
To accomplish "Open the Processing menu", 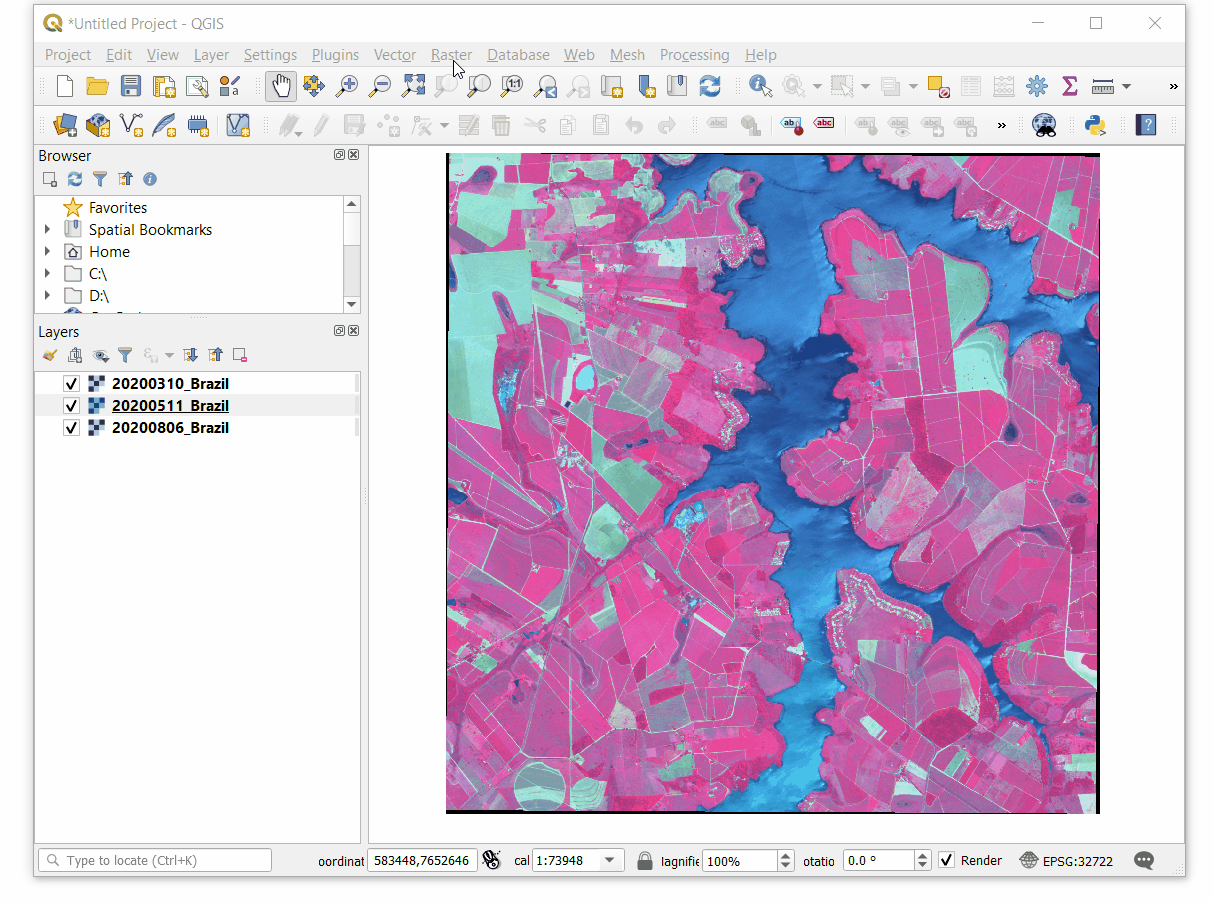I will 694,55.
